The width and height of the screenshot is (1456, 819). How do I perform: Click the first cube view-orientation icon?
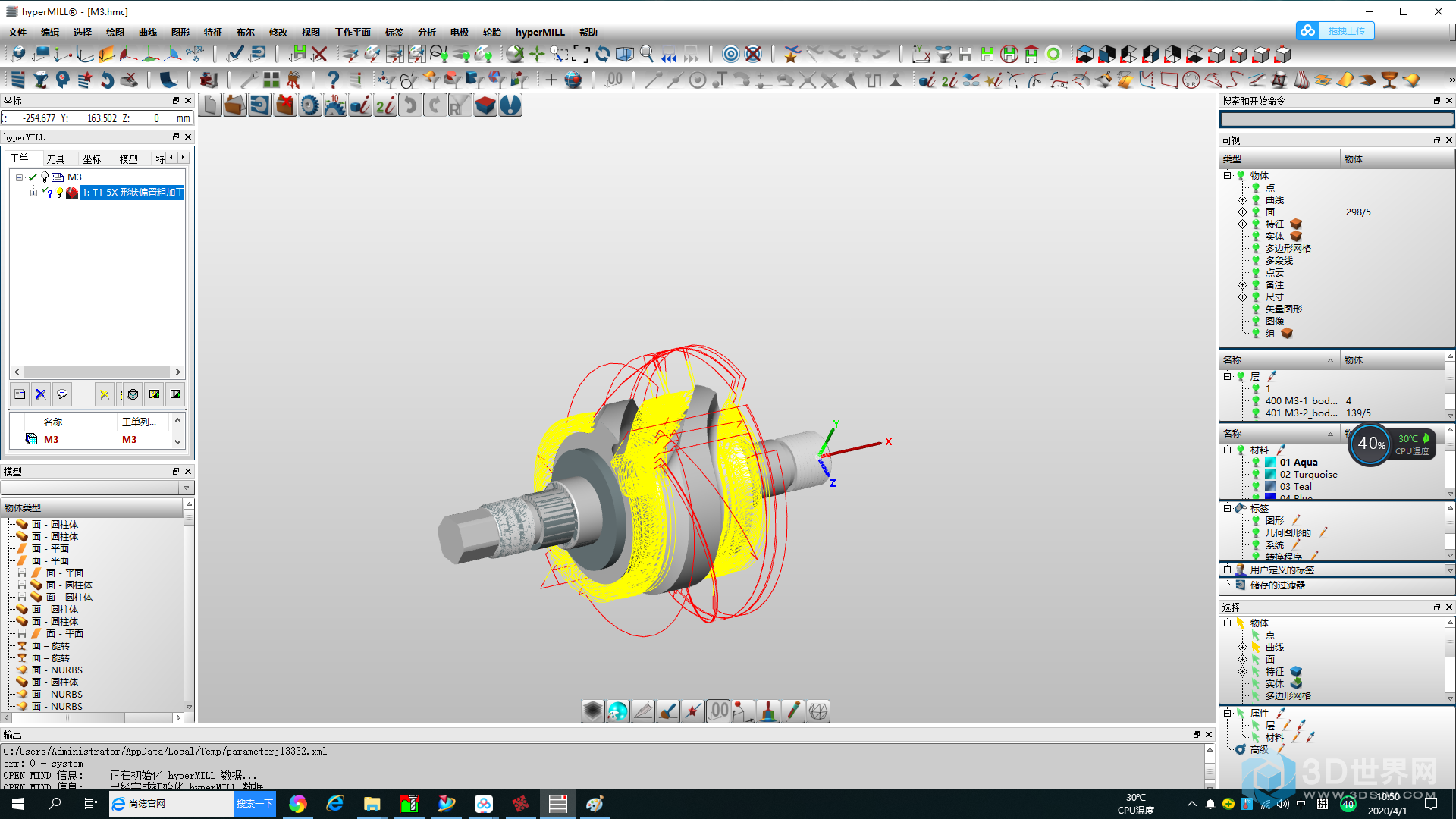click(x=1084, y=54)
